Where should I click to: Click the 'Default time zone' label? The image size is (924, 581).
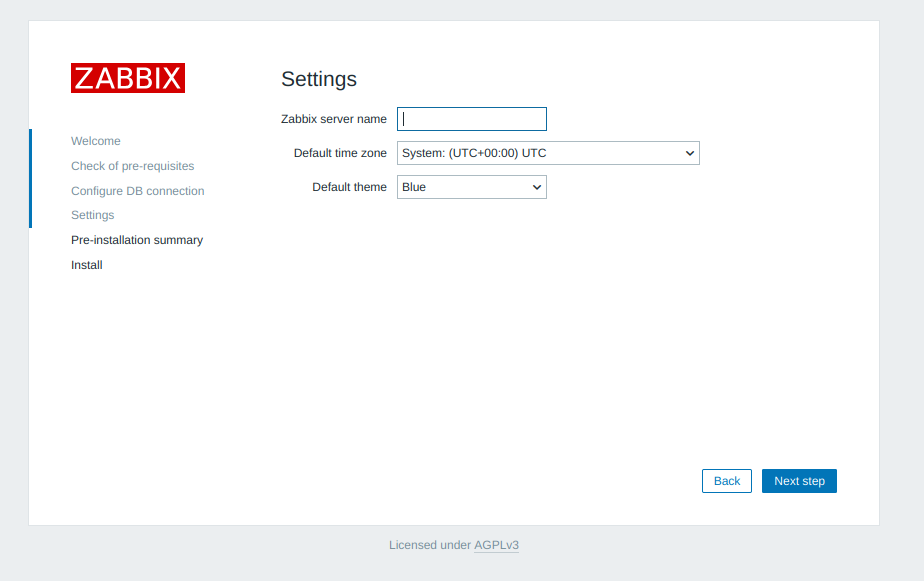point(339,153)
